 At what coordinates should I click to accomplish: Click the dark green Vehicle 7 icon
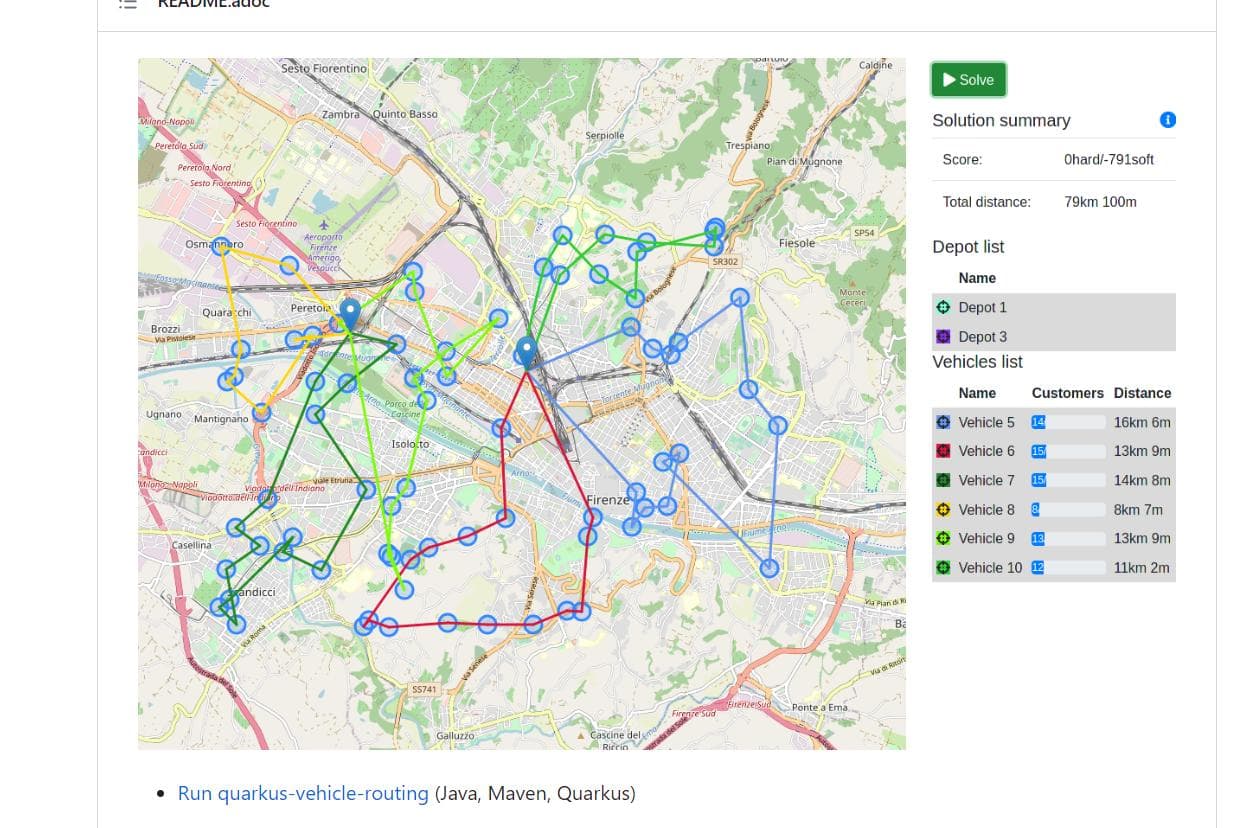tap(943, 480)
